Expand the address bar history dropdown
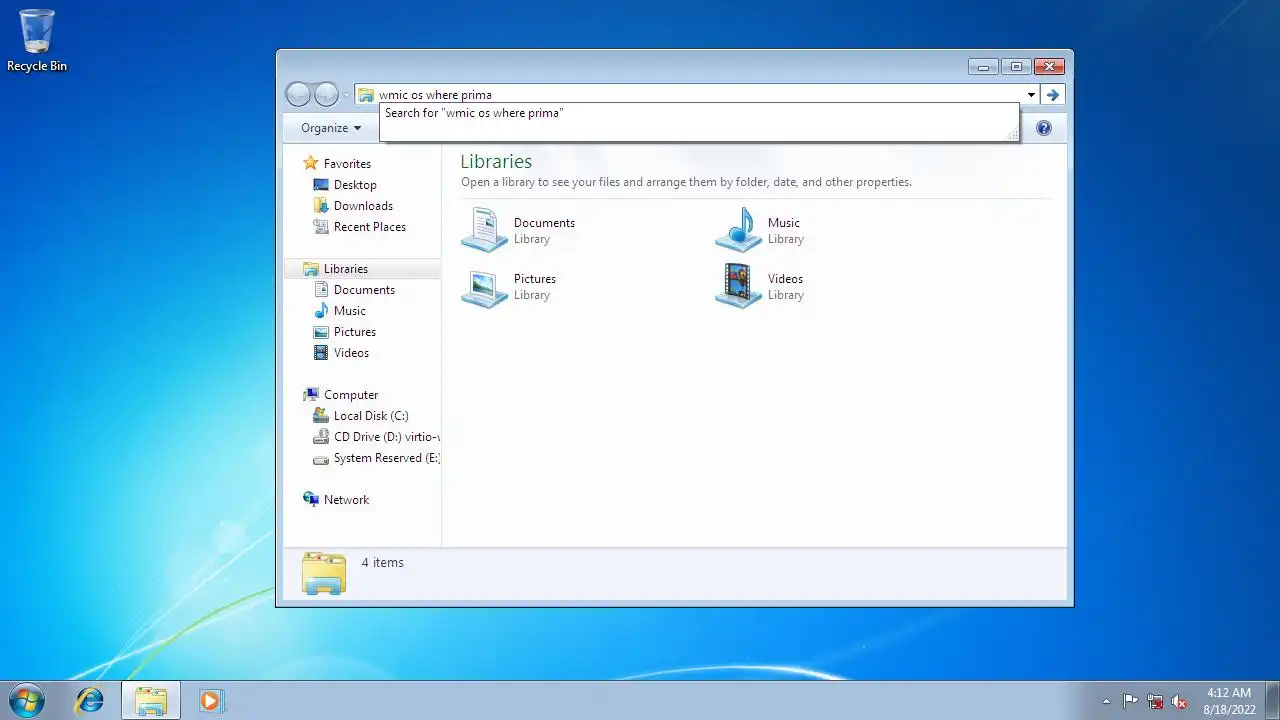Image resolution: width=1280 pixels, height=720 pixels. (x=1031, y=95)
